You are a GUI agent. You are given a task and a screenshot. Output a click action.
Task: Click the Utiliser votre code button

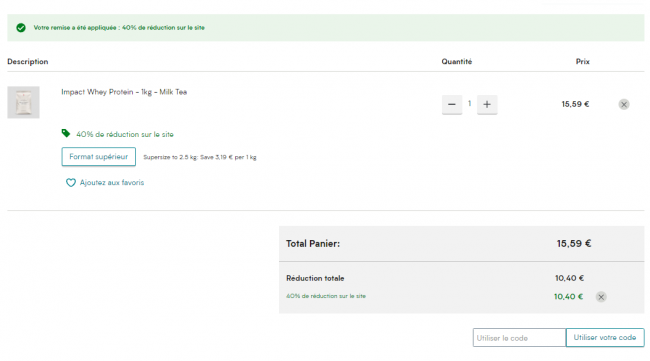click(x=605, y=337)
